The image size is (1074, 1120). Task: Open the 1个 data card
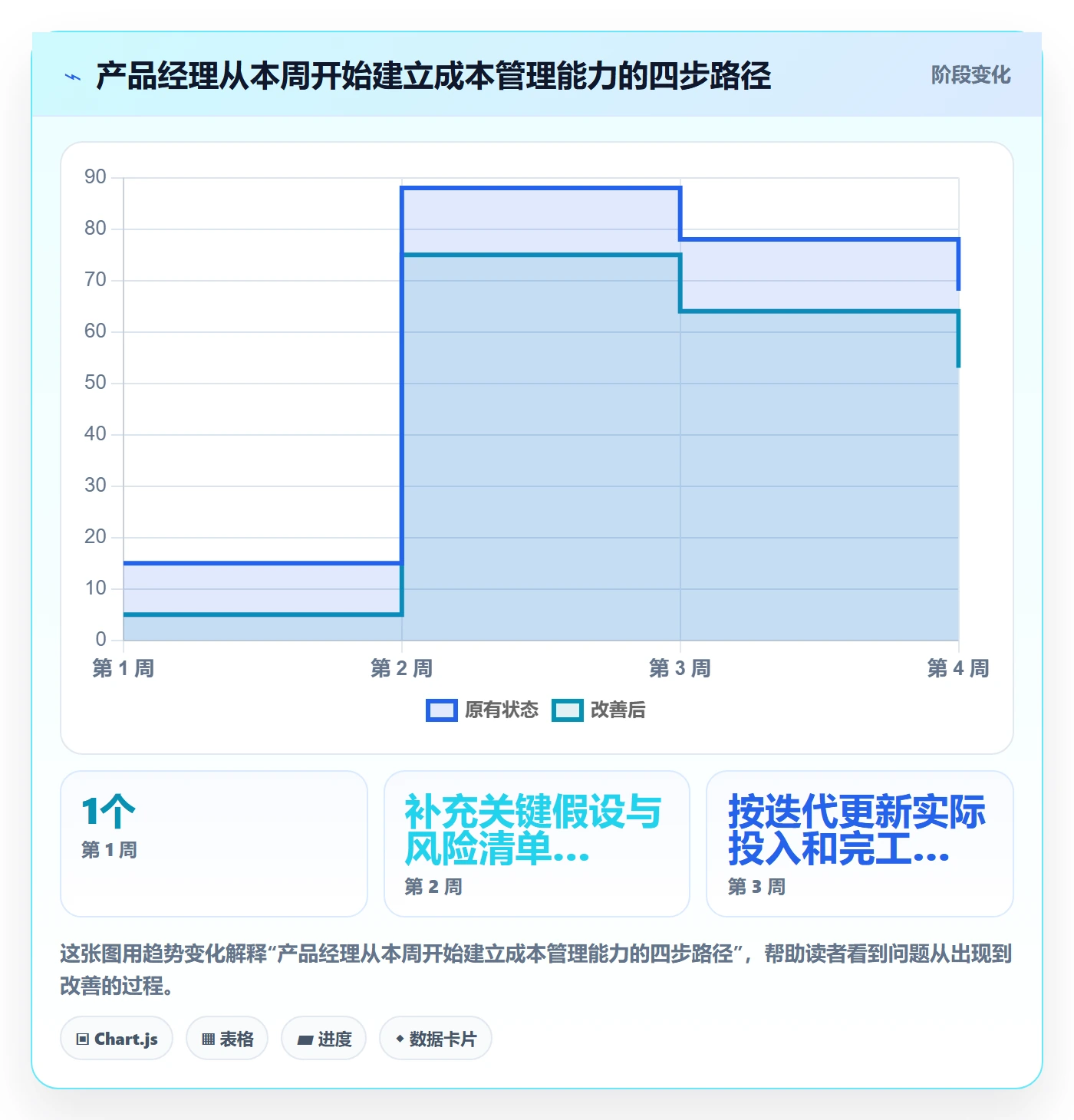tap(214, 844)
